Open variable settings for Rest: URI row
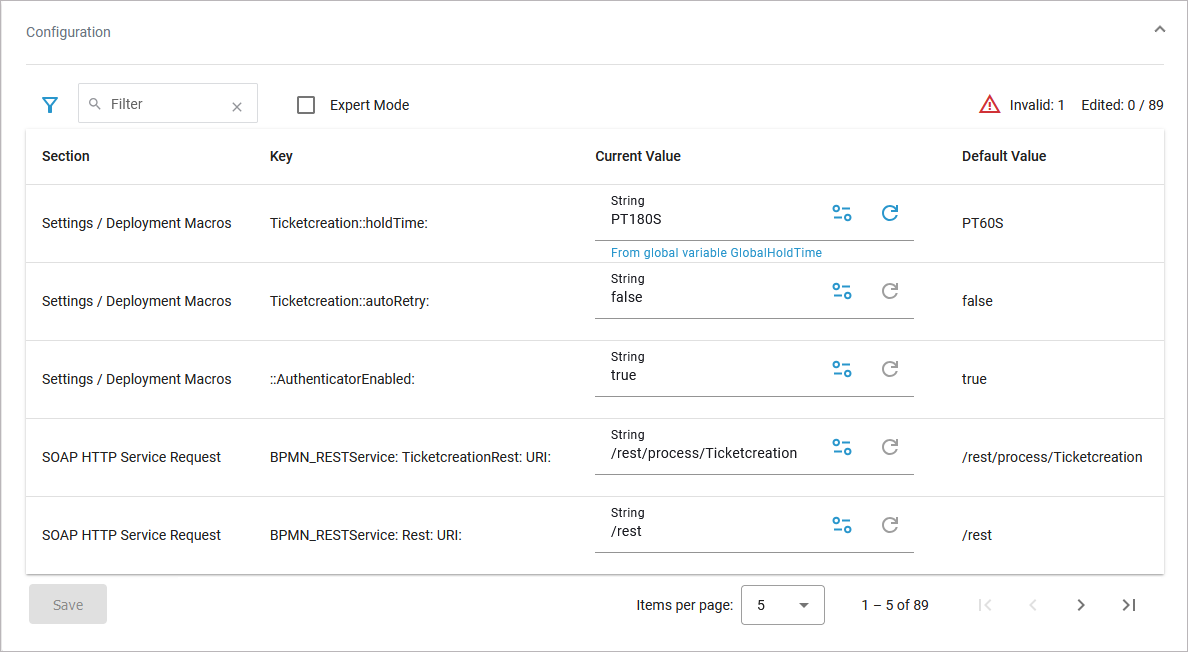1188x652 pixels. 842,525
